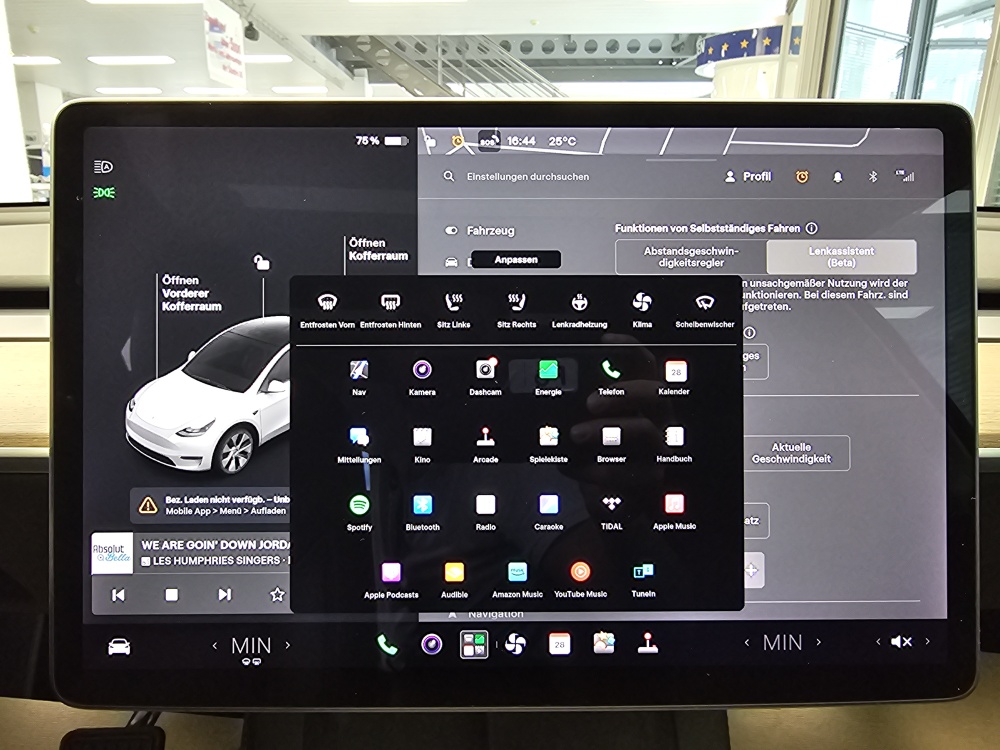Open info next to Selbstständiges Fahren

pyautogui.click(x=811, y=228)
